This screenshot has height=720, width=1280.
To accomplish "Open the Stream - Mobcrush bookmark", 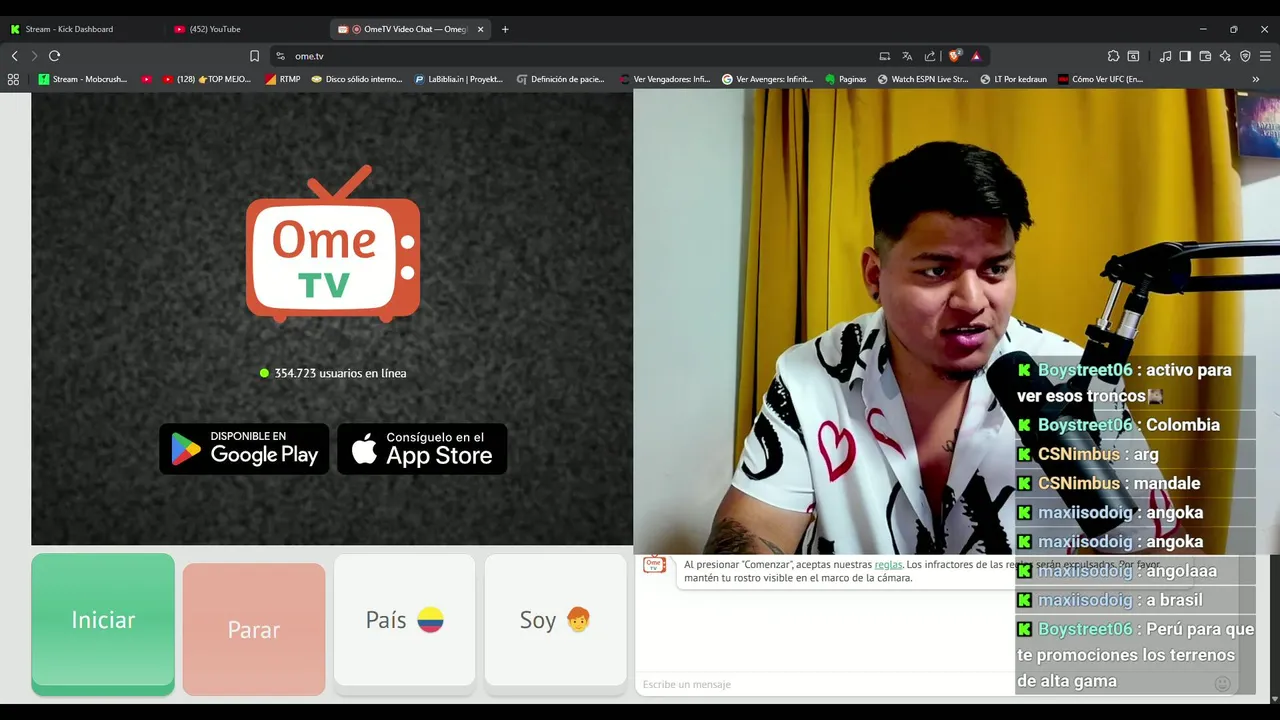I will coord(83,79).
